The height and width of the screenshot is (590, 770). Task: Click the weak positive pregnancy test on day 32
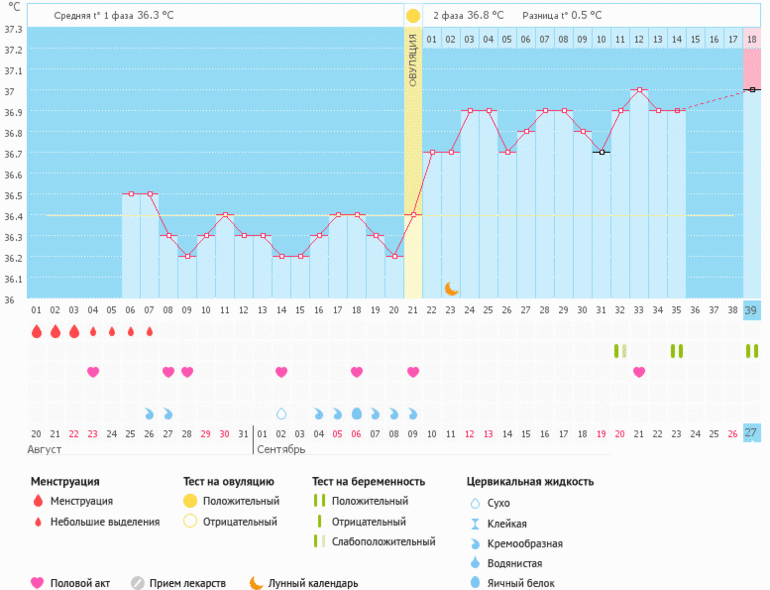(620, 351)
